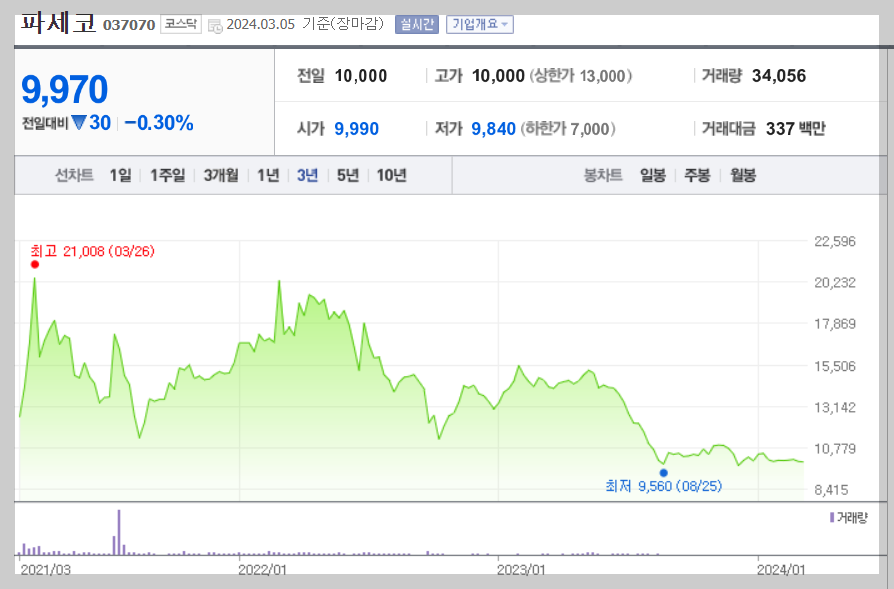Select the 1년 line chart tab

(x=268, y=175)
